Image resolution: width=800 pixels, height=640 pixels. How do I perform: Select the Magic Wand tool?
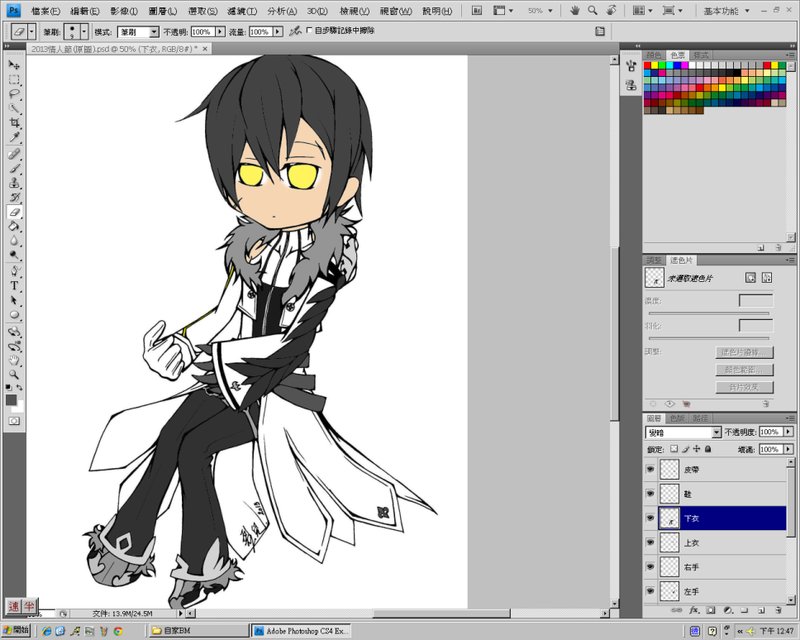coord(14,109)
